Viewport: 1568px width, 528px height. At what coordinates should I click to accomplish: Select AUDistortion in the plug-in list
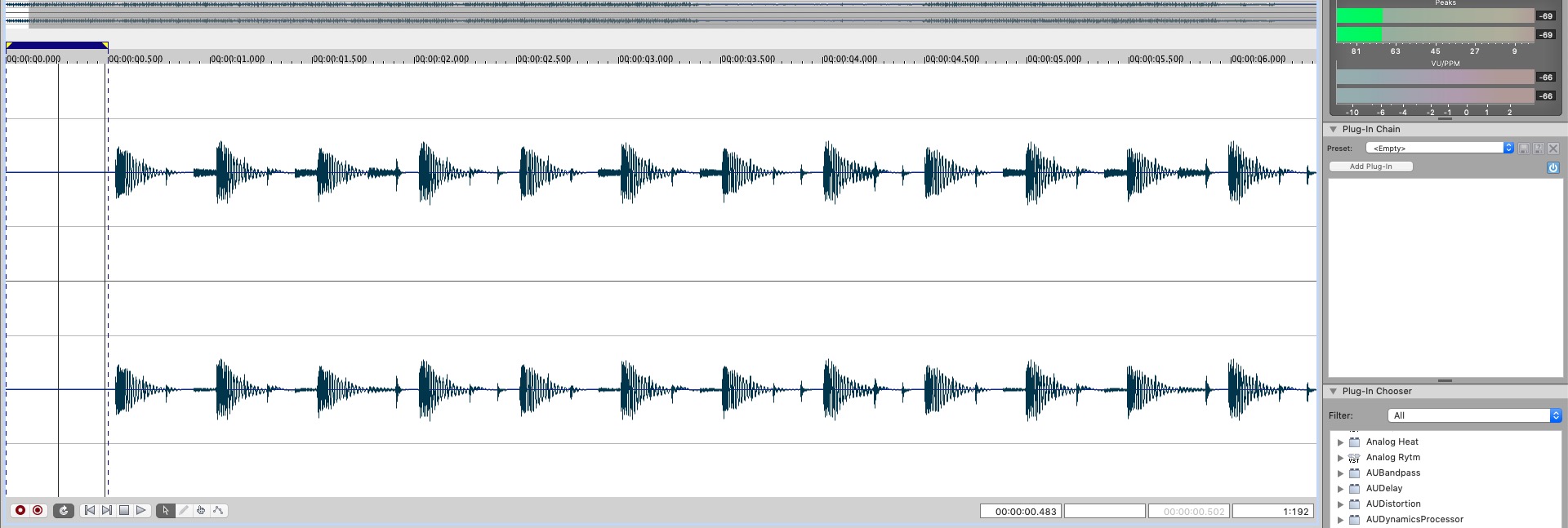1393,504
